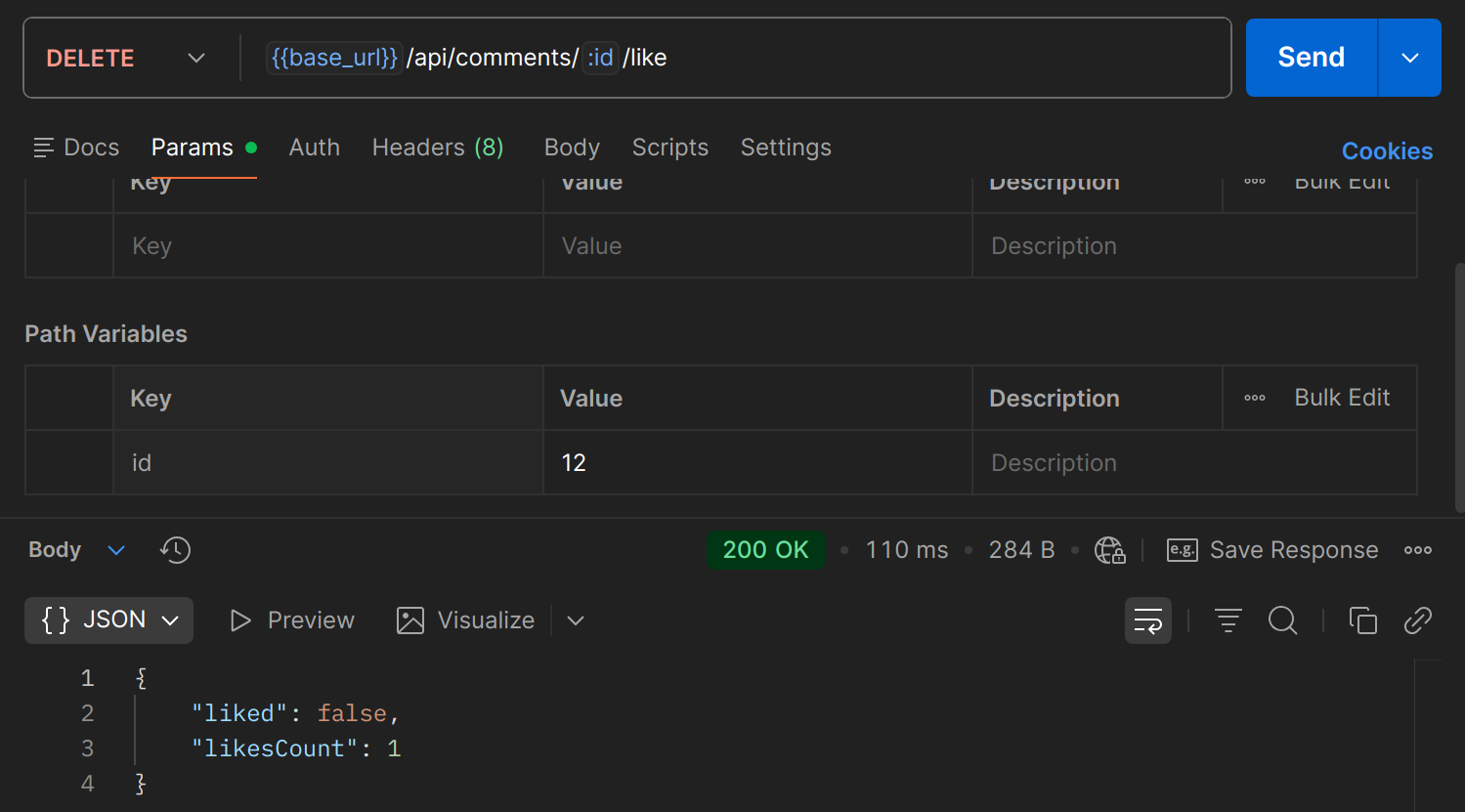Click the "likesCount" key in JSON
The height and width of the screenshot is (812, 1465).
point(276,748)
